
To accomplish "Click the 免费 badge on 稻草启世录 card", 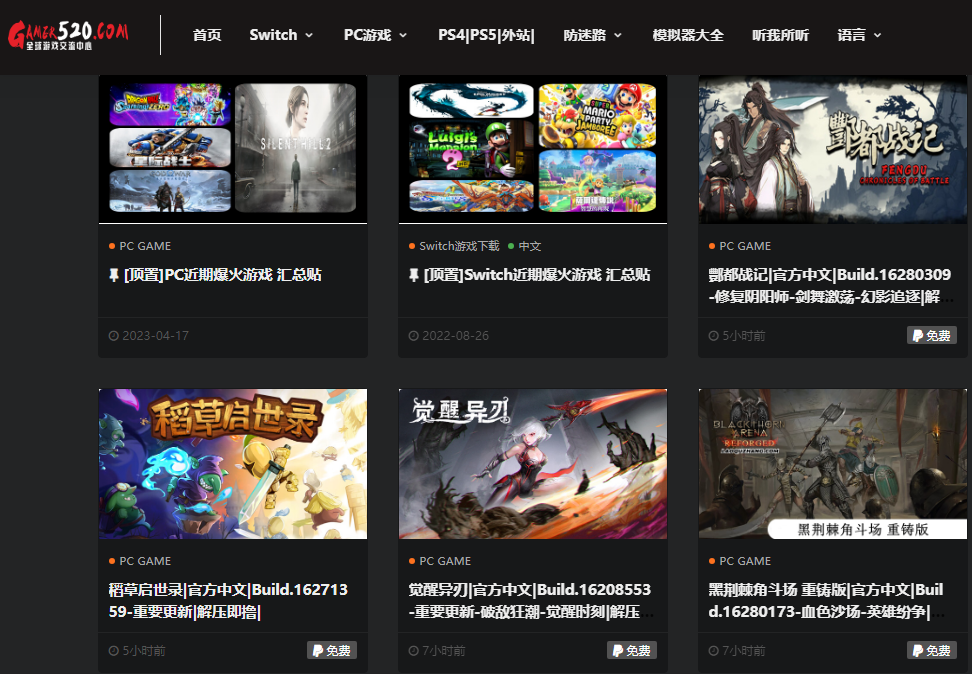I will pyautogui.click(x=332, y=650).
